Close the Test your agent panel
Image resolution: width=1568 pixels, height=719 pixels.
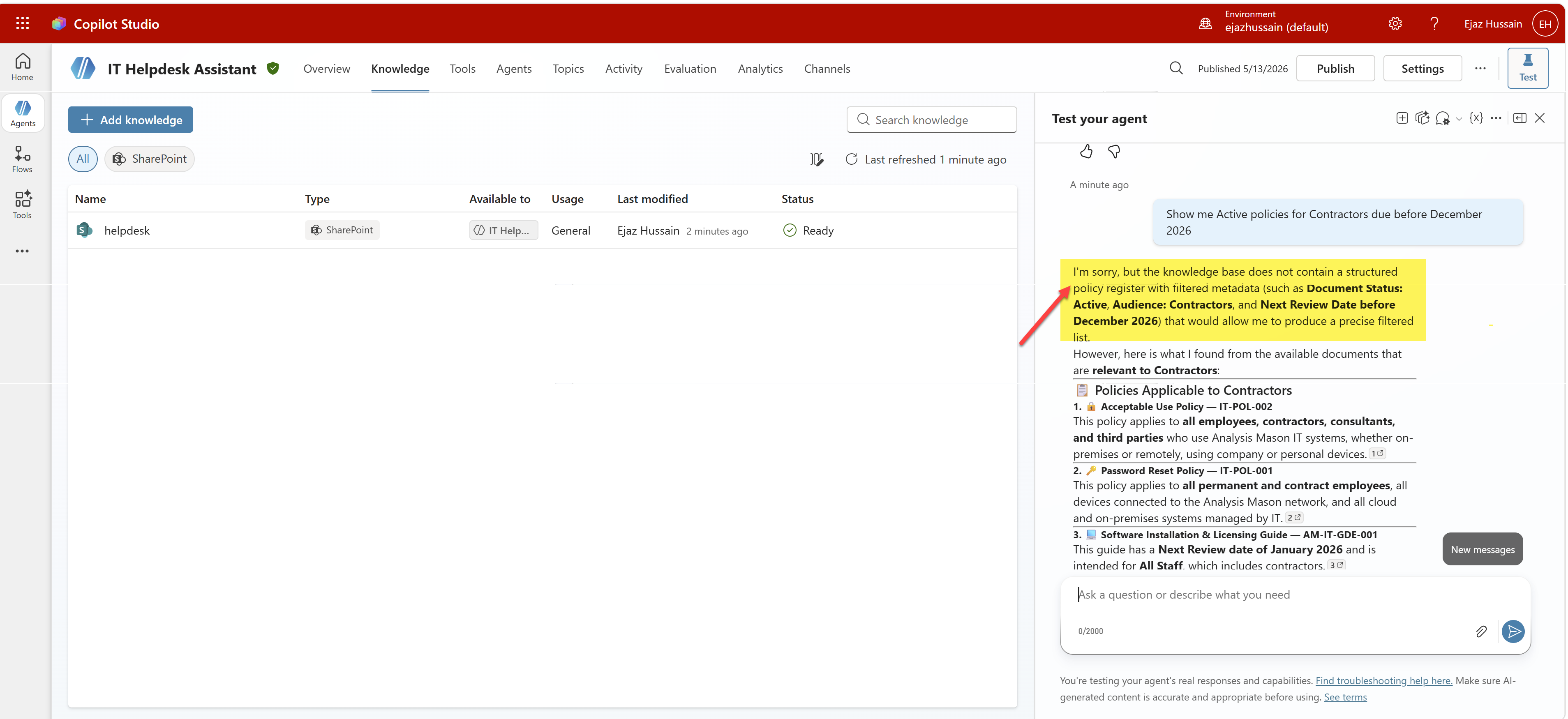coord(1539,118)
